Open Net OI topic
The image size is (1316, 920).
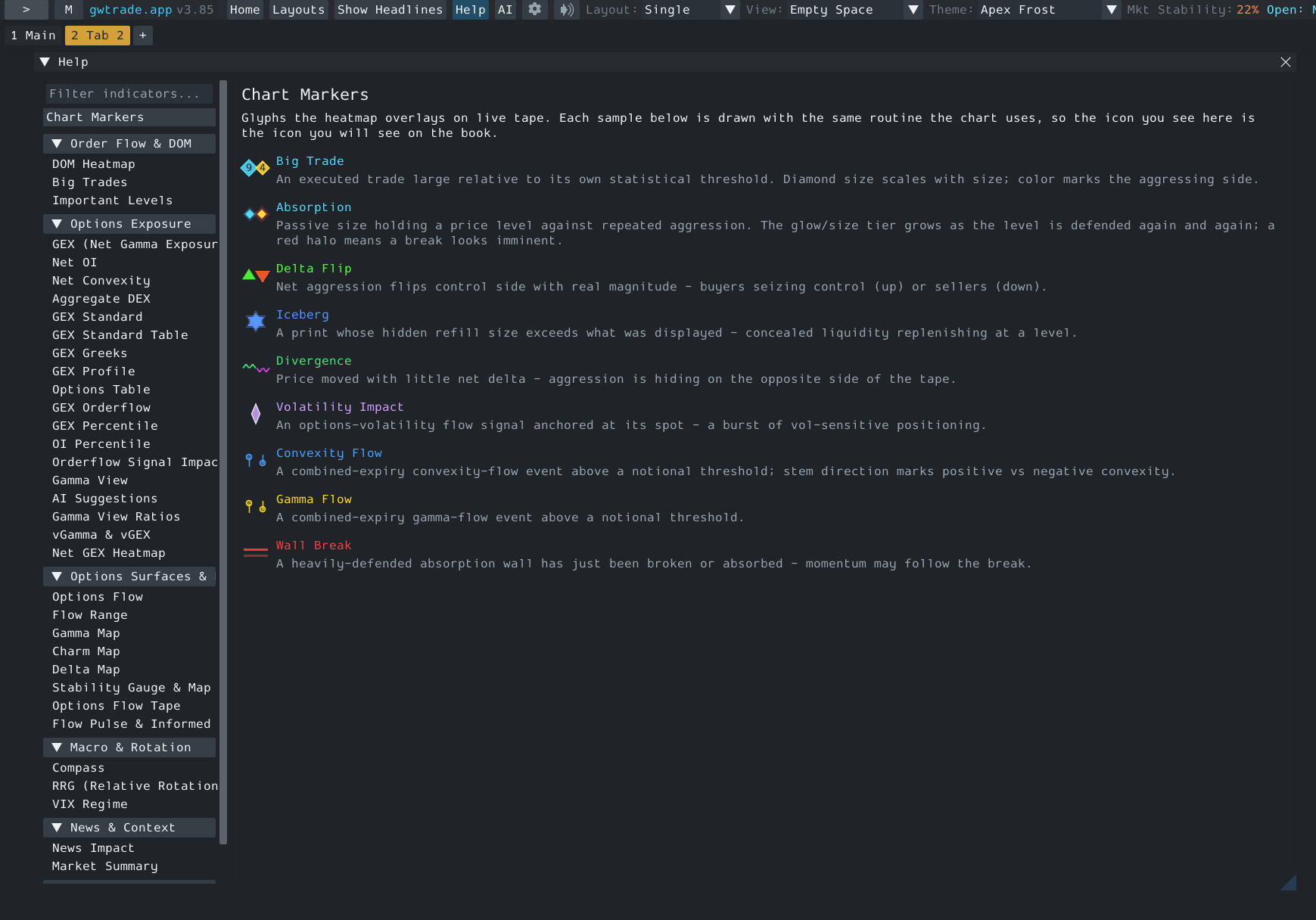(x=75, y=263)
